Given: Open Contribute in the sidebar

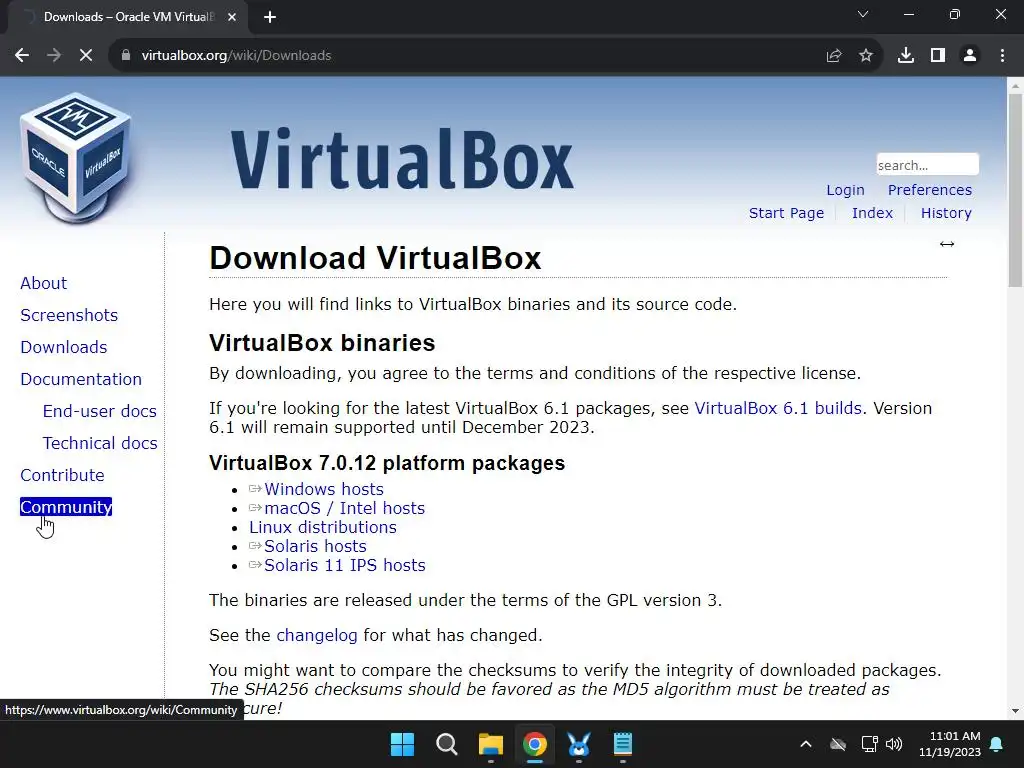Looking at the screenshot, I should coord(63,475).
